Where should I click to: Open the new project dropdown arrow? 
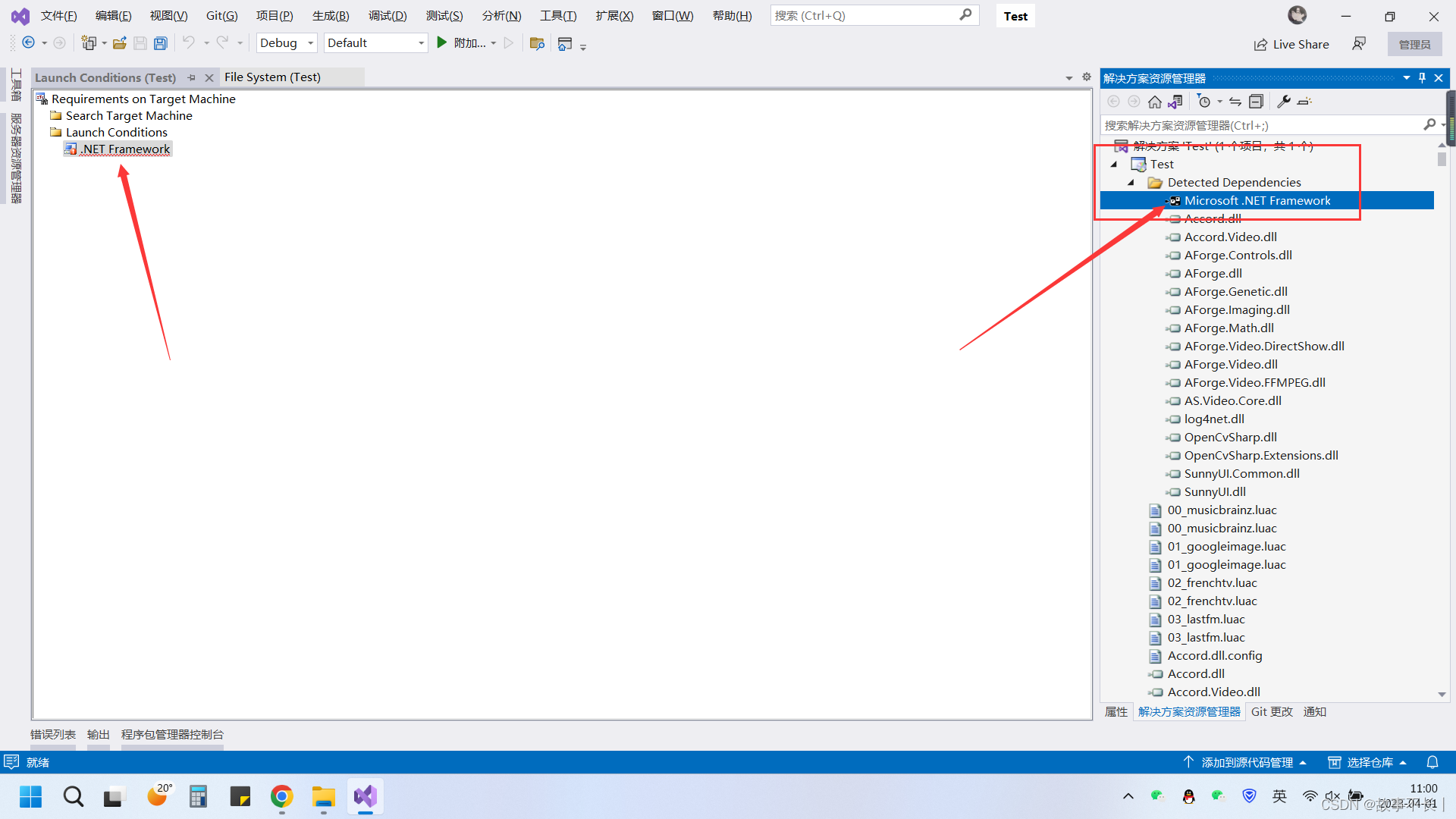[x=104, y=43]
